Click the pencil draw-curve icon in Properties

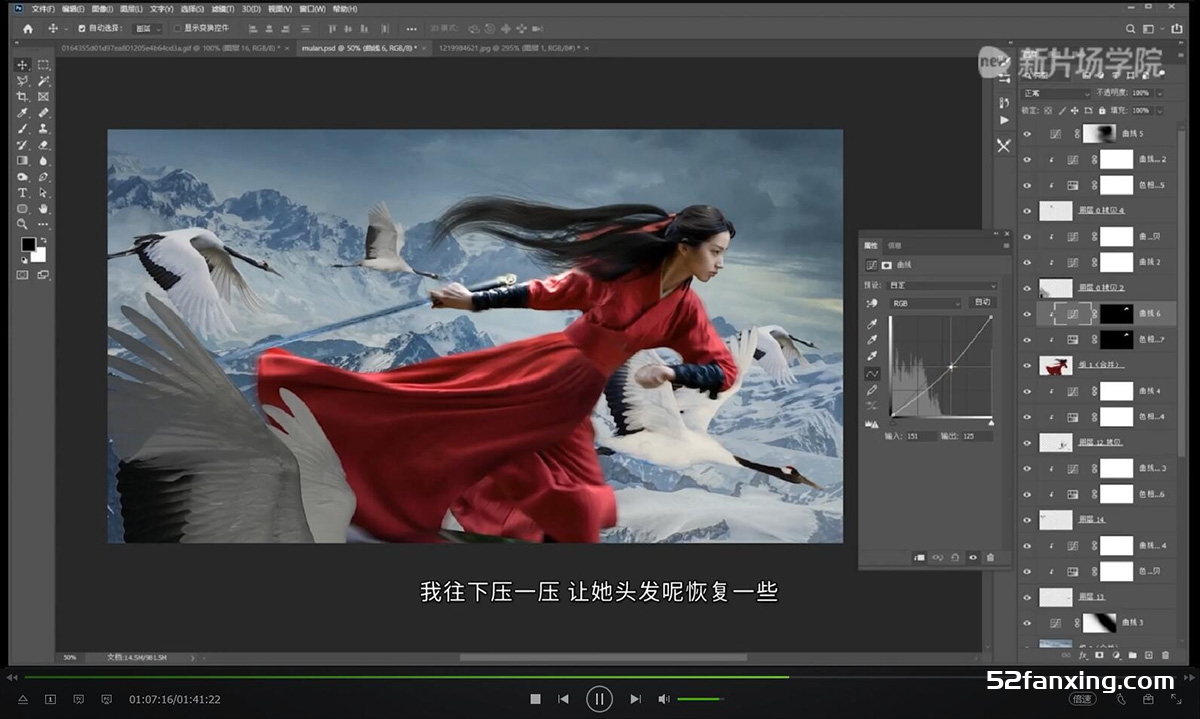(x=871, y=390)
